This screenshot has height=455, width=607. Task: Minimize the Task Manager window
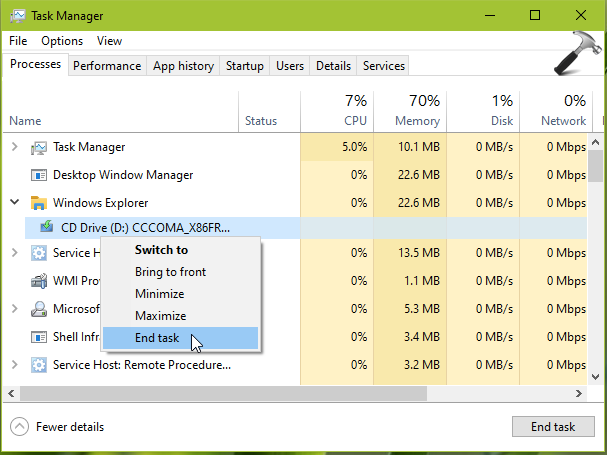tap(490, 15)
